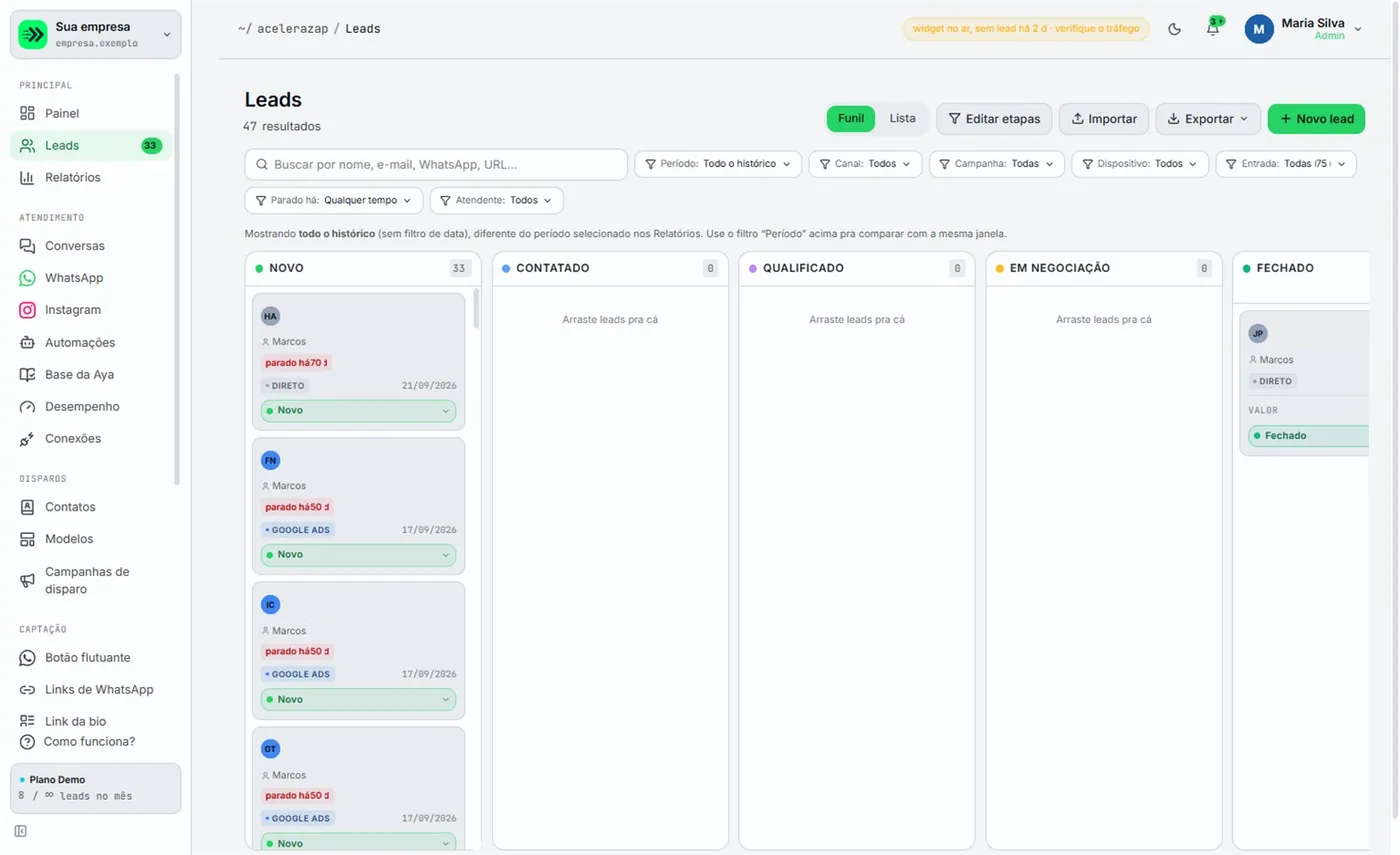Click the 21/09/2026 date on HA card
Viewport: 1400px width, 855px height.
(x=429, y=385)
